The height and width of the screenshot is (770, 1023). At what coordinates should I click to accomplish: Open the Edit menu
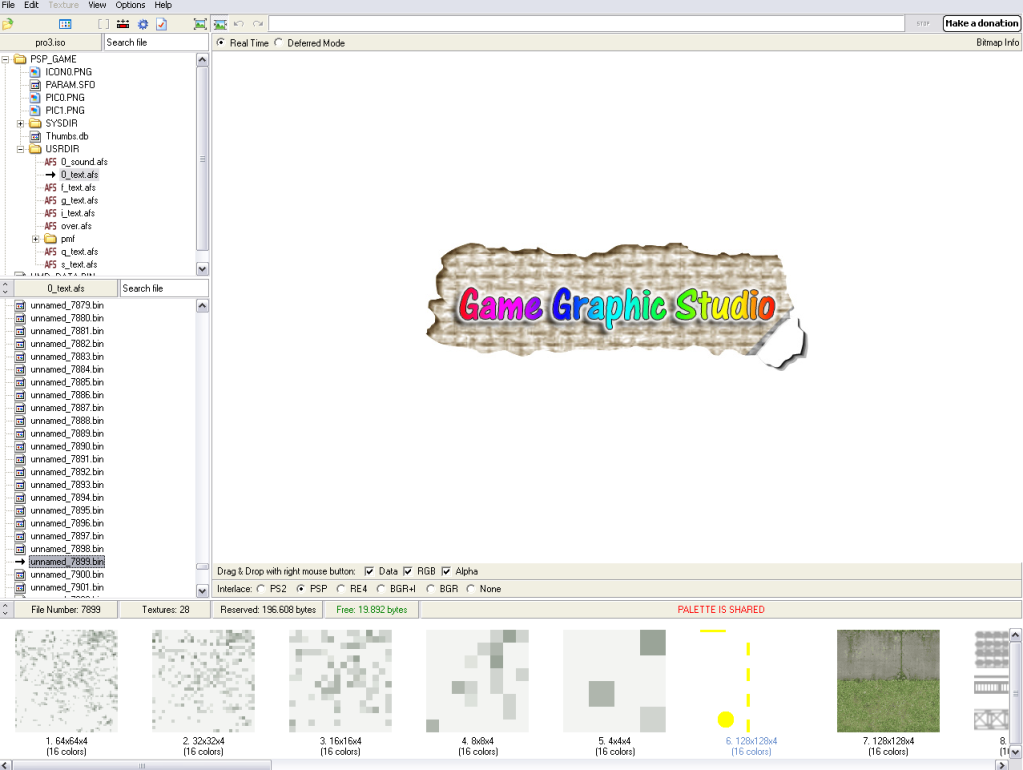coord(31,5)
